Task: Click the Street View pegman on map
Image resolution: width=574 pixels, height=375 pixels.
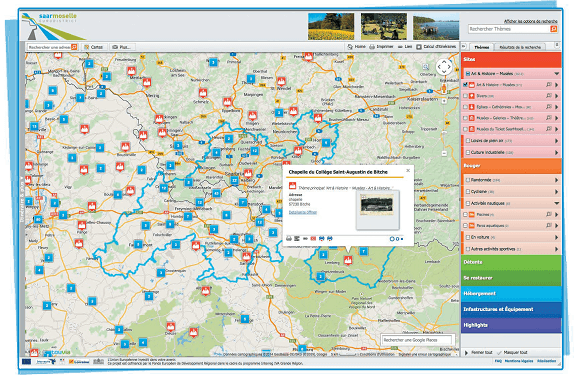Action: [444, 89]
